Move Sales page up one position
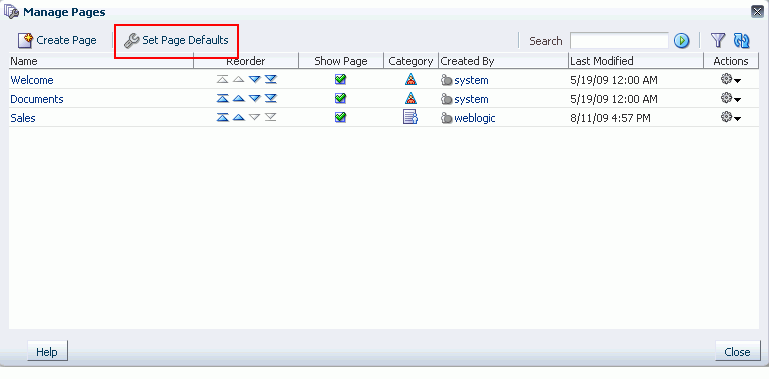The image size is (769, 379). [x=238, y=118]
